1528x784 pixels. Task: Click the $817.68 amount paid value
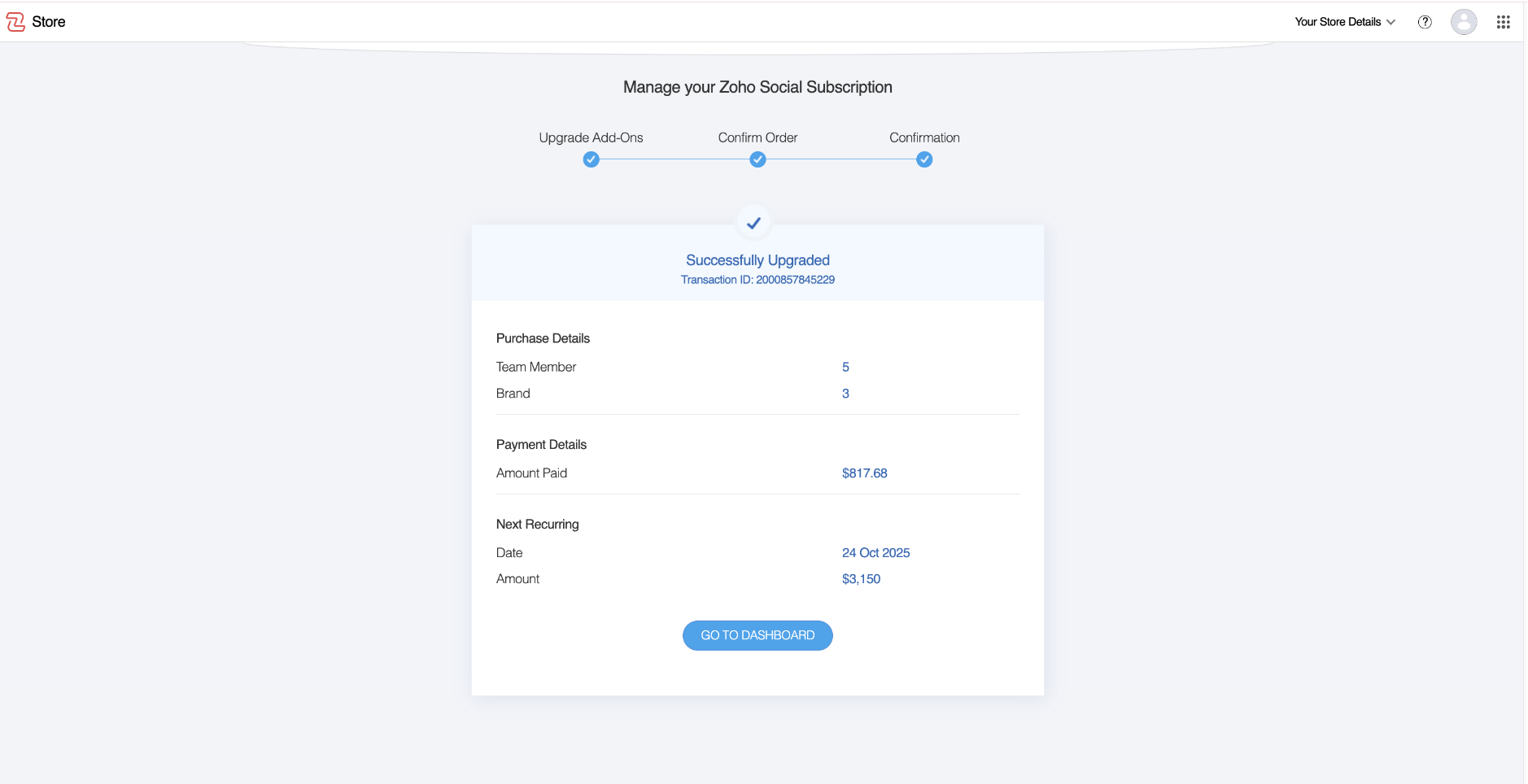[864, 473]
